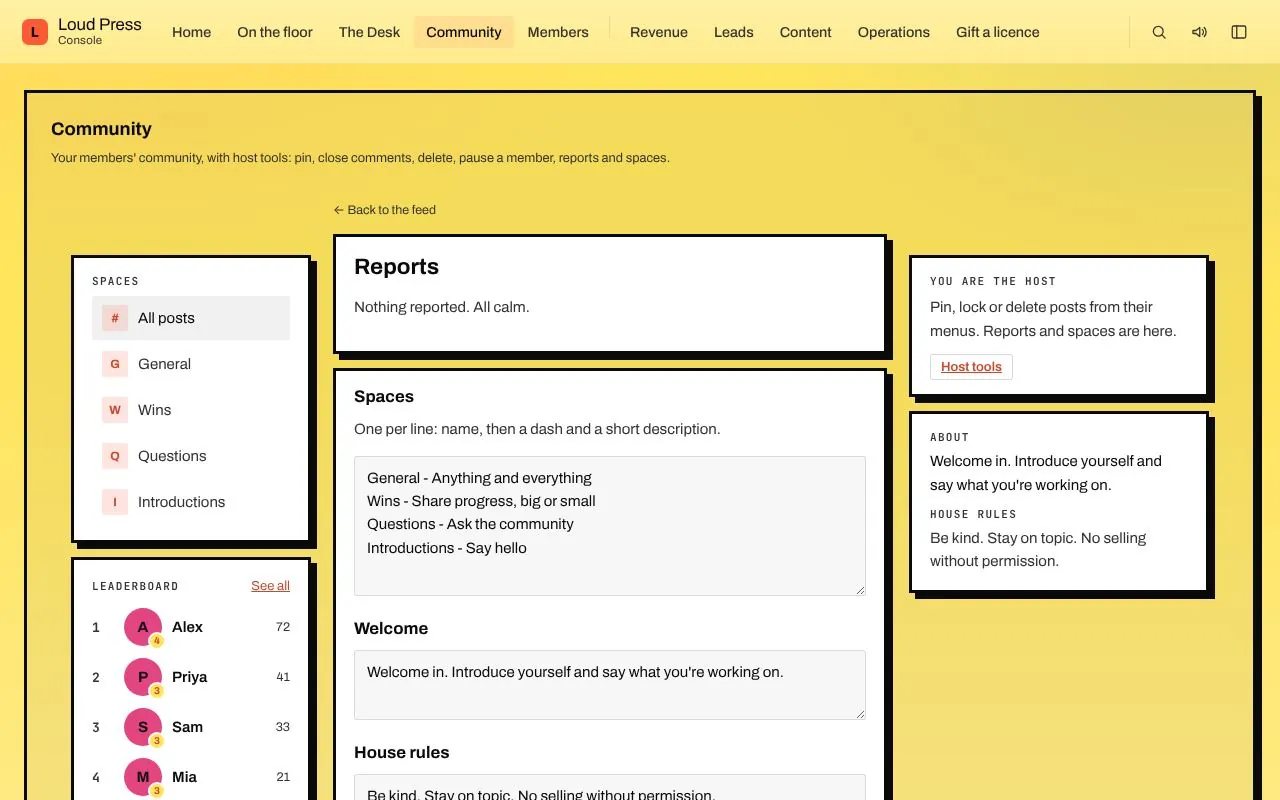Select the Wins space
Viewport: 1280px width, 800px height.
coord(191,410)
